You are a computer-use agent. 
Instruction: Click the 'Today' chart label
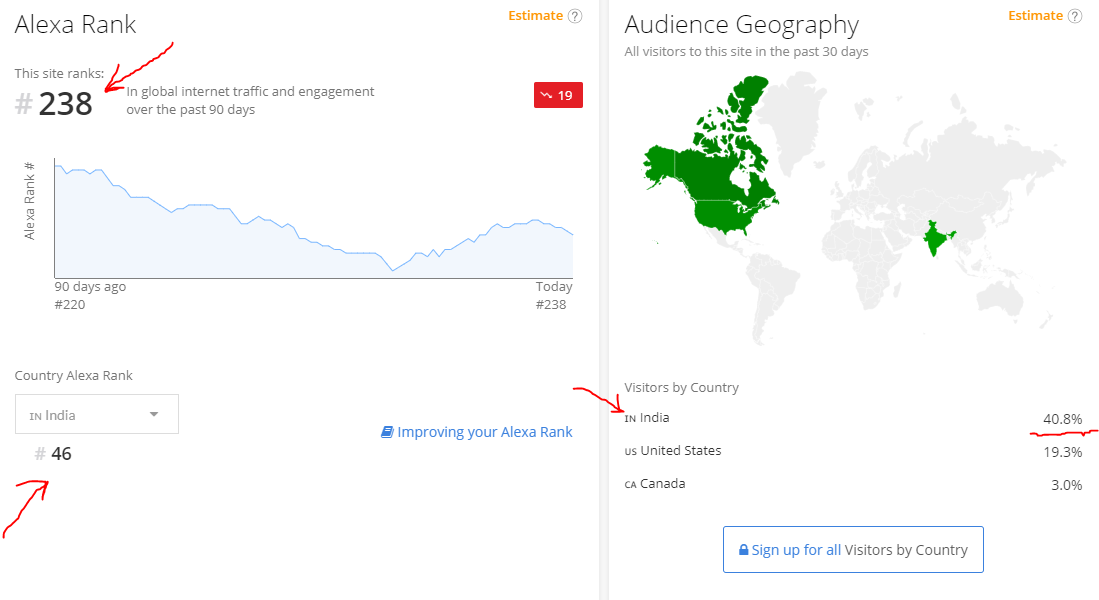[554, 286]
